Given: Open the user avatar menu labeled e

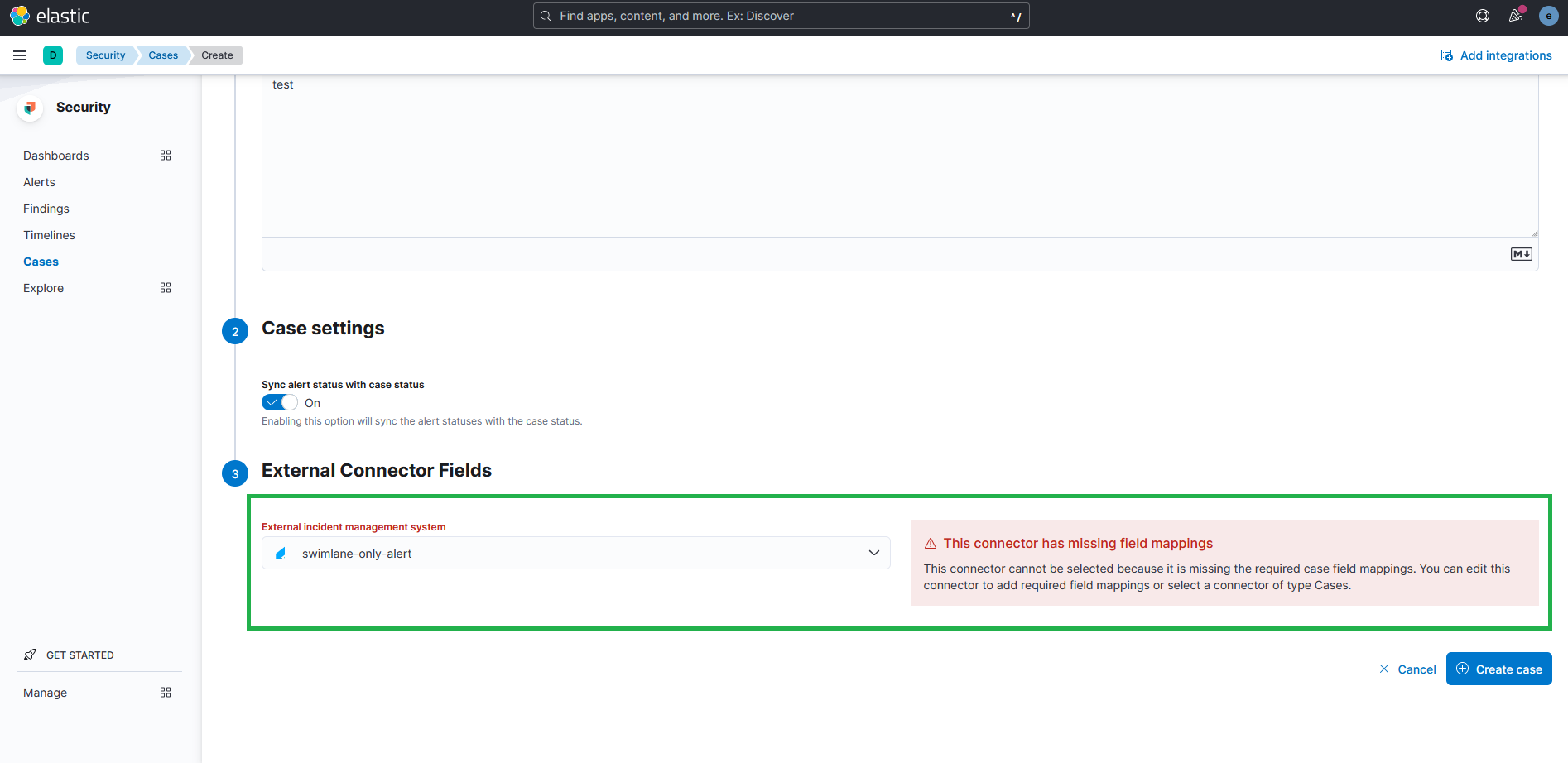Looking at the screenshot, I should (1548, 15).
